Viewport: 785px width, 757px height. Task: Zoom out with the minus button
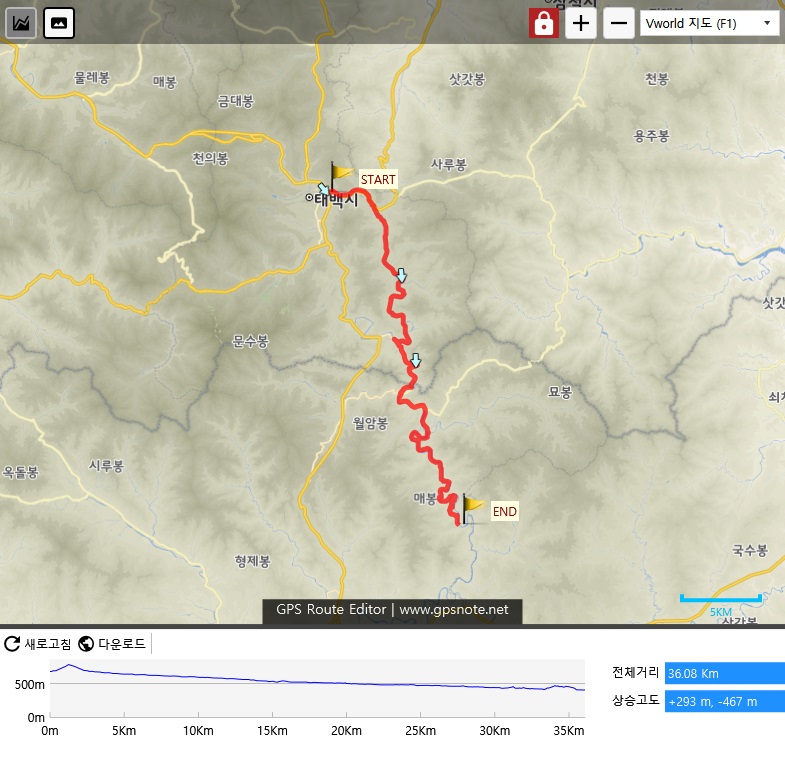619,23
